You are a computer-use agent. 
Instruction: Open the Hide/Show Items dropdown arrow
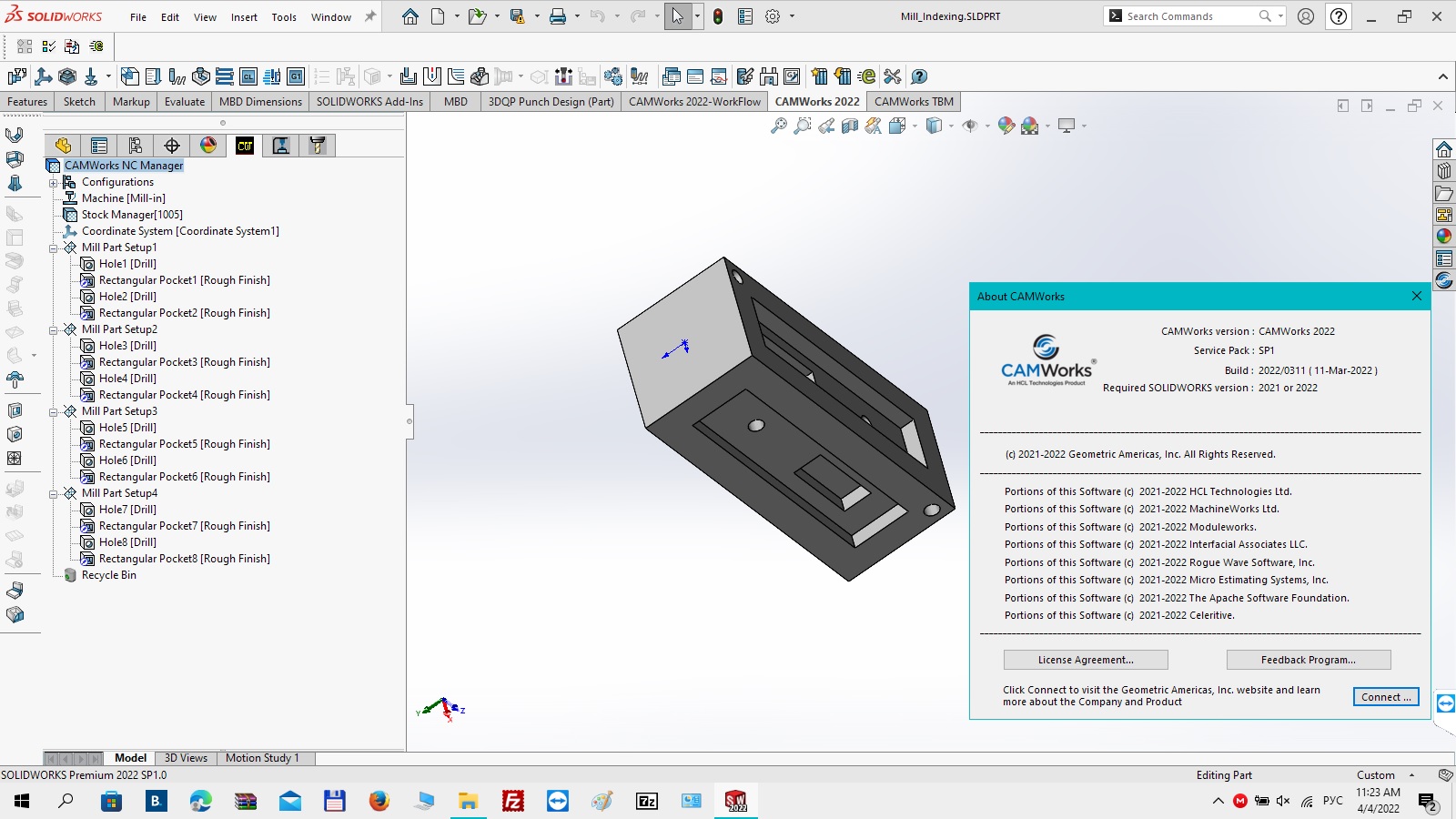[987, 126]
